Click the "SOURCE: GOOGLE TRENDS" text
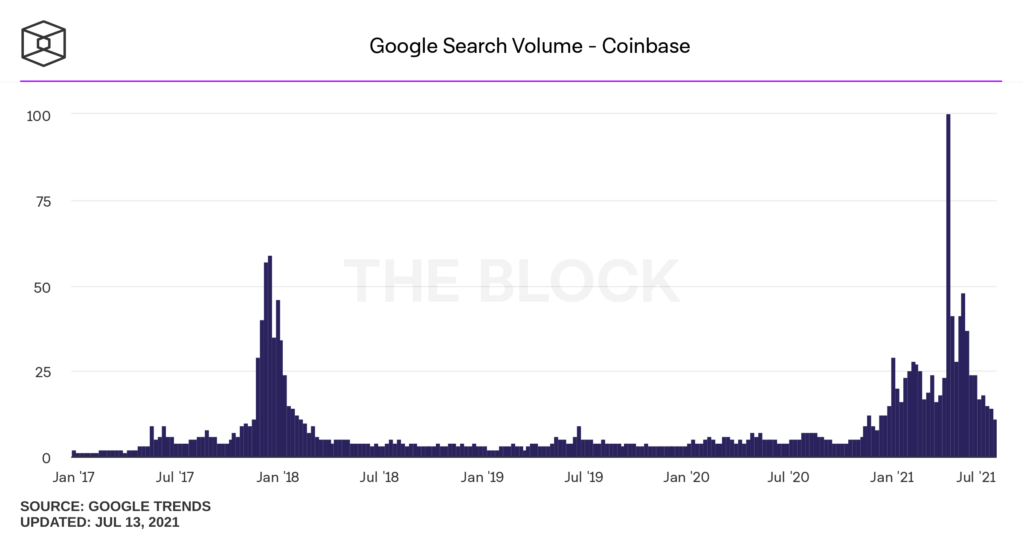Screen dimensions: 1024x537 (x=115, y=507)
